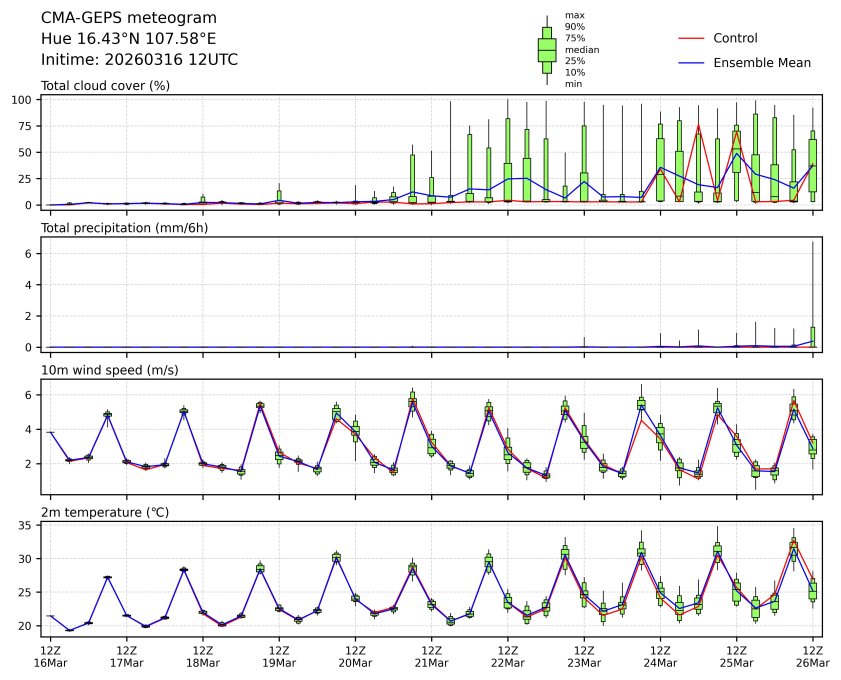This screenshot has height=680, width=841.
Task: Click the 12Z 20Mar x-axis label
Action: [x=355, y=655]
